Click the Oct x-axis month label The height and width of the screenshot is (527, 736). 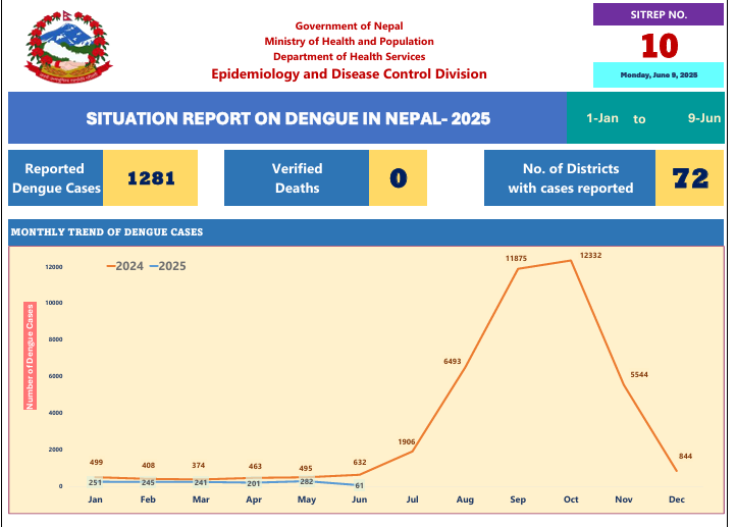click(x=571, y=500)
